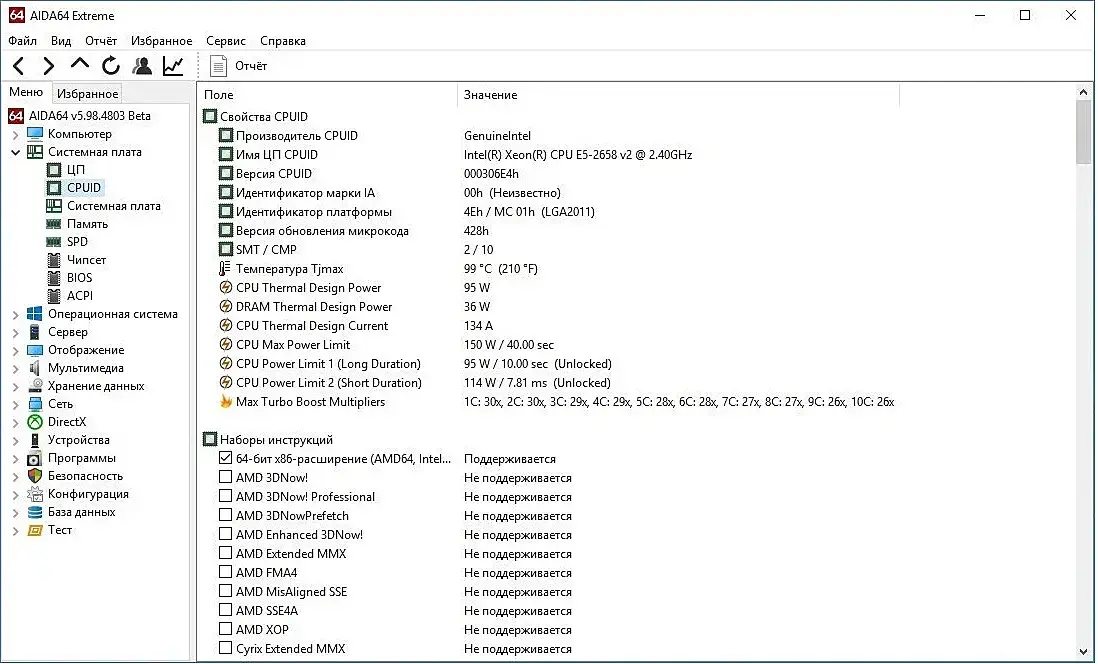Viewport: 1098px width, 664px height.
Task: Go forward with the right arrow toolbar icon
Action: (x=48, y=66)
